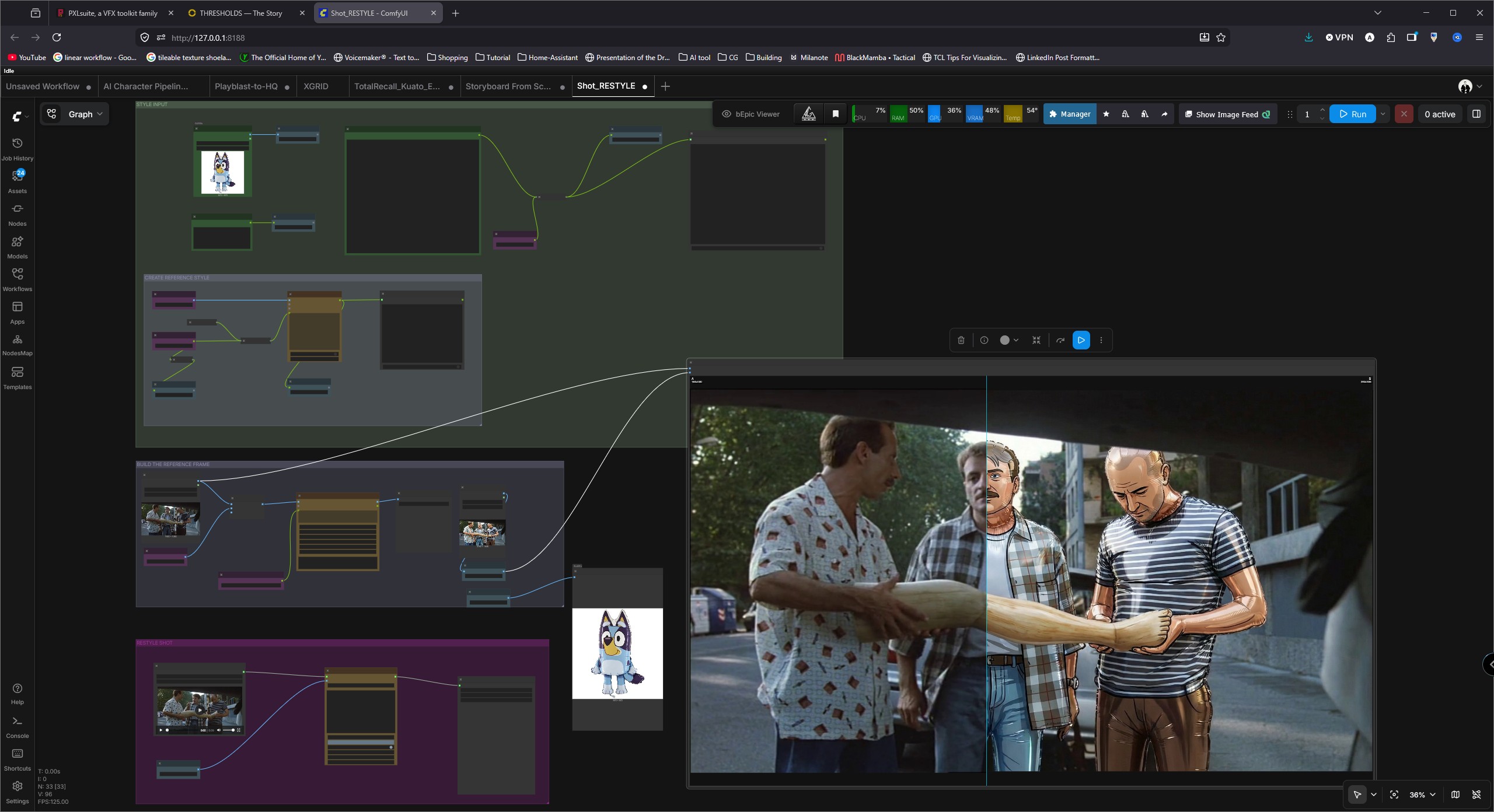Open the Job History sidebar panel

[x=17, y=149]
